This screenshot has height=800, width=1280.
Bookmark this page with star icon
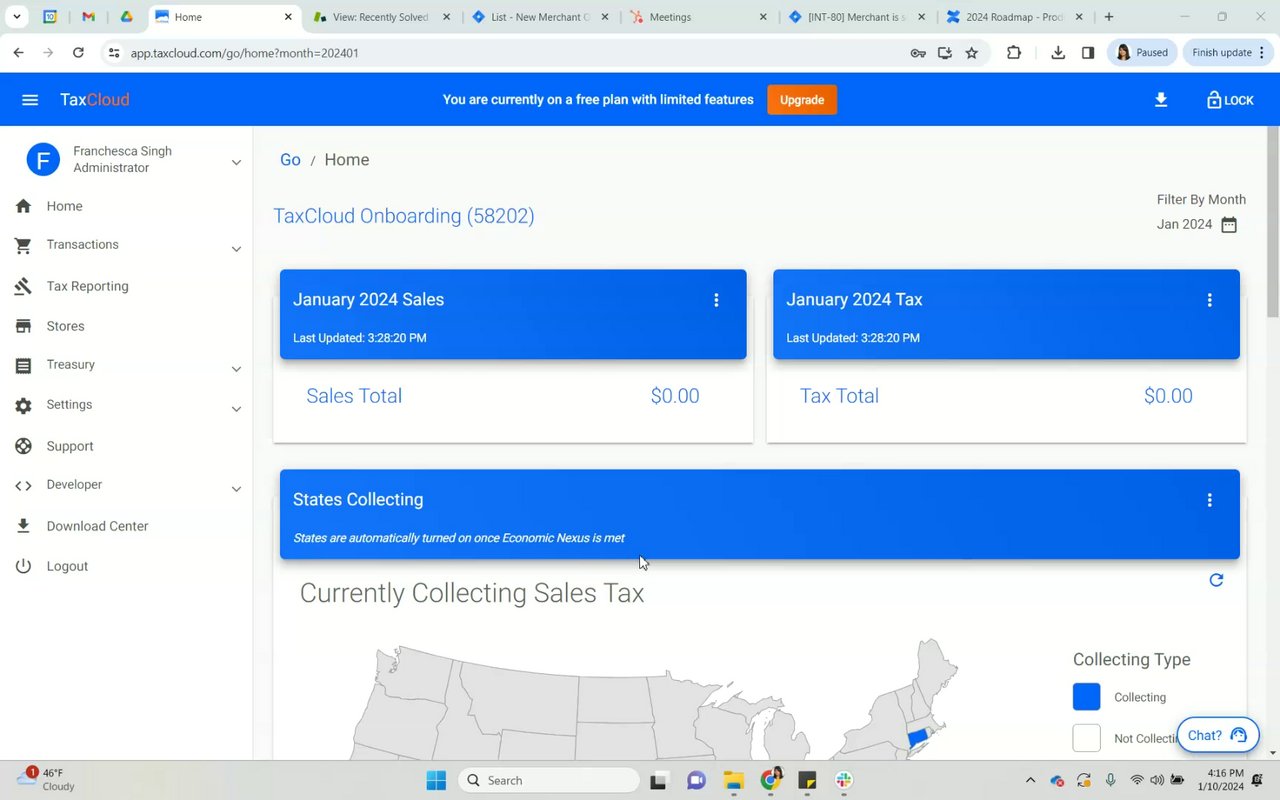972,53
